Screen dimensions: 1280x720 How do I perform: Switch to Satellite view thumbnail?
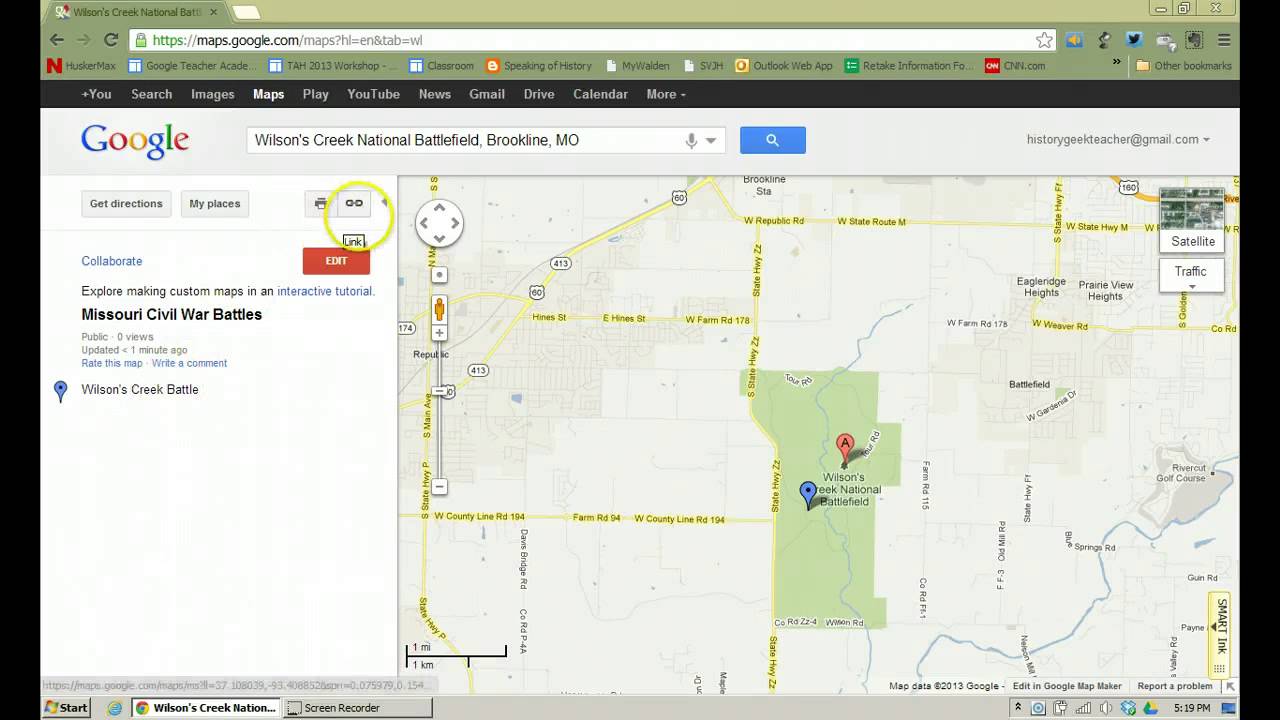pos(1192,219)
